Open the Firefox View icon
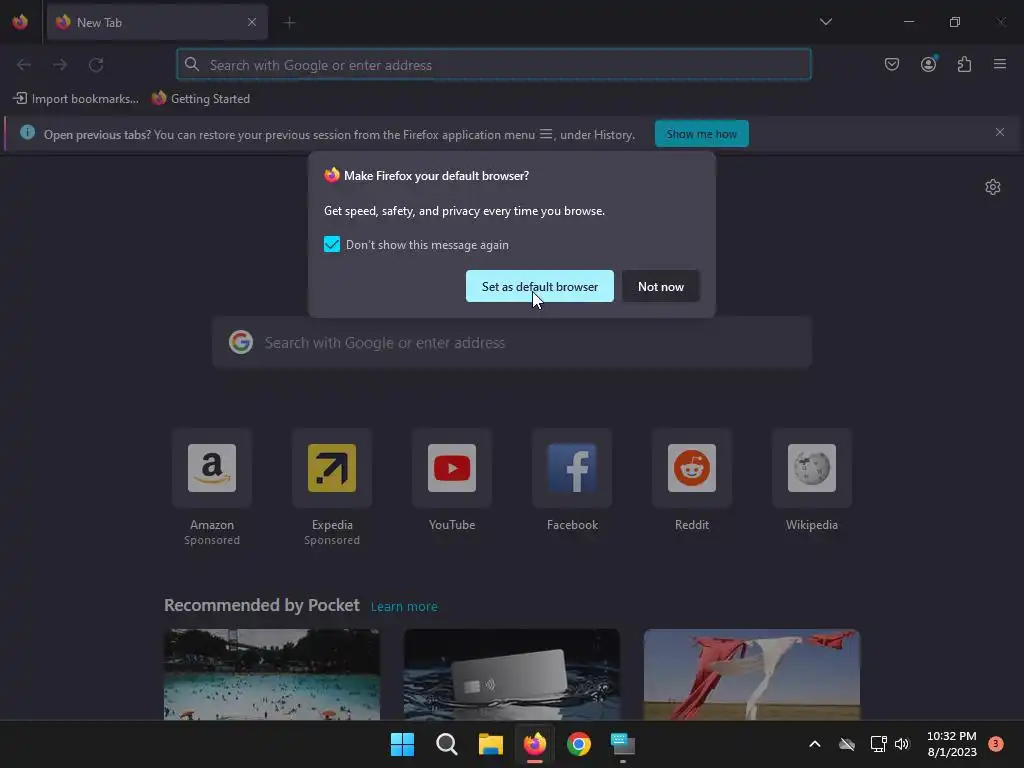 click(x=20, y=22)
